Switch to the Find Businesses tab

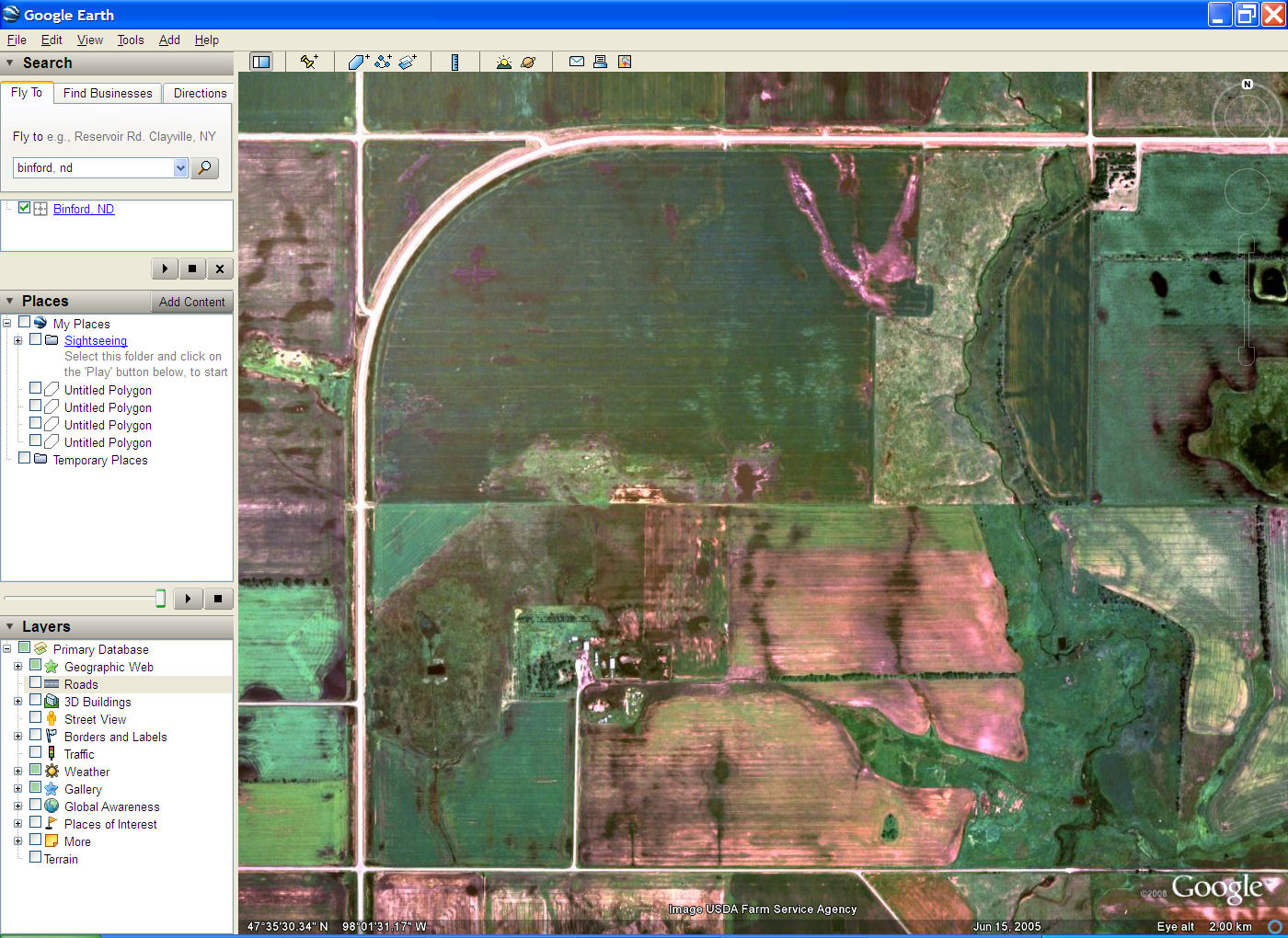point(108,93)
